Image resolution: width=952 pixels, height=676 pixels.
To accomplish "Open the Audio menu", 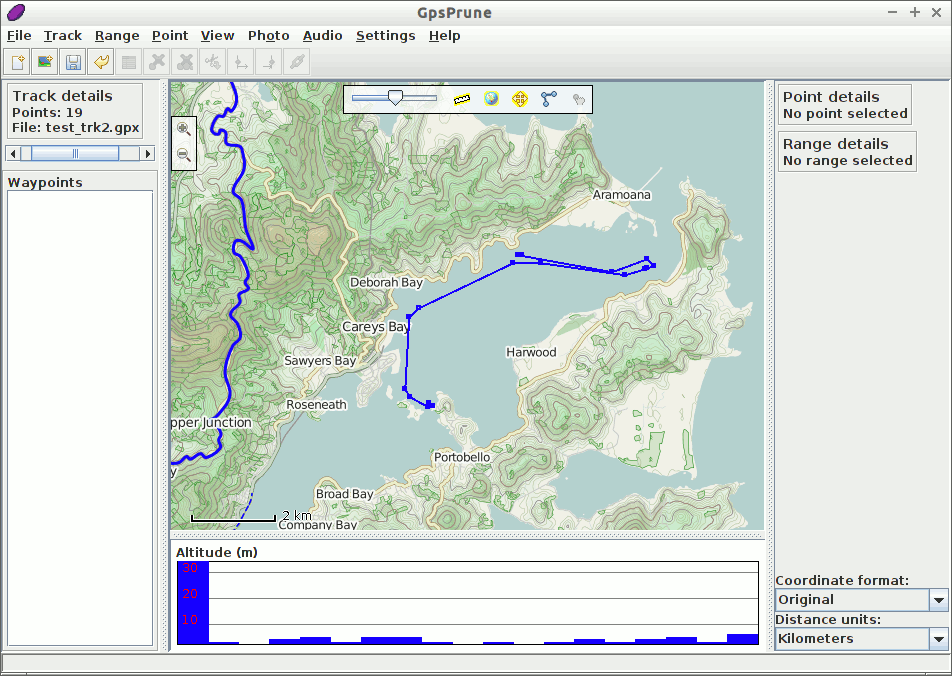I will coord(322,36).
